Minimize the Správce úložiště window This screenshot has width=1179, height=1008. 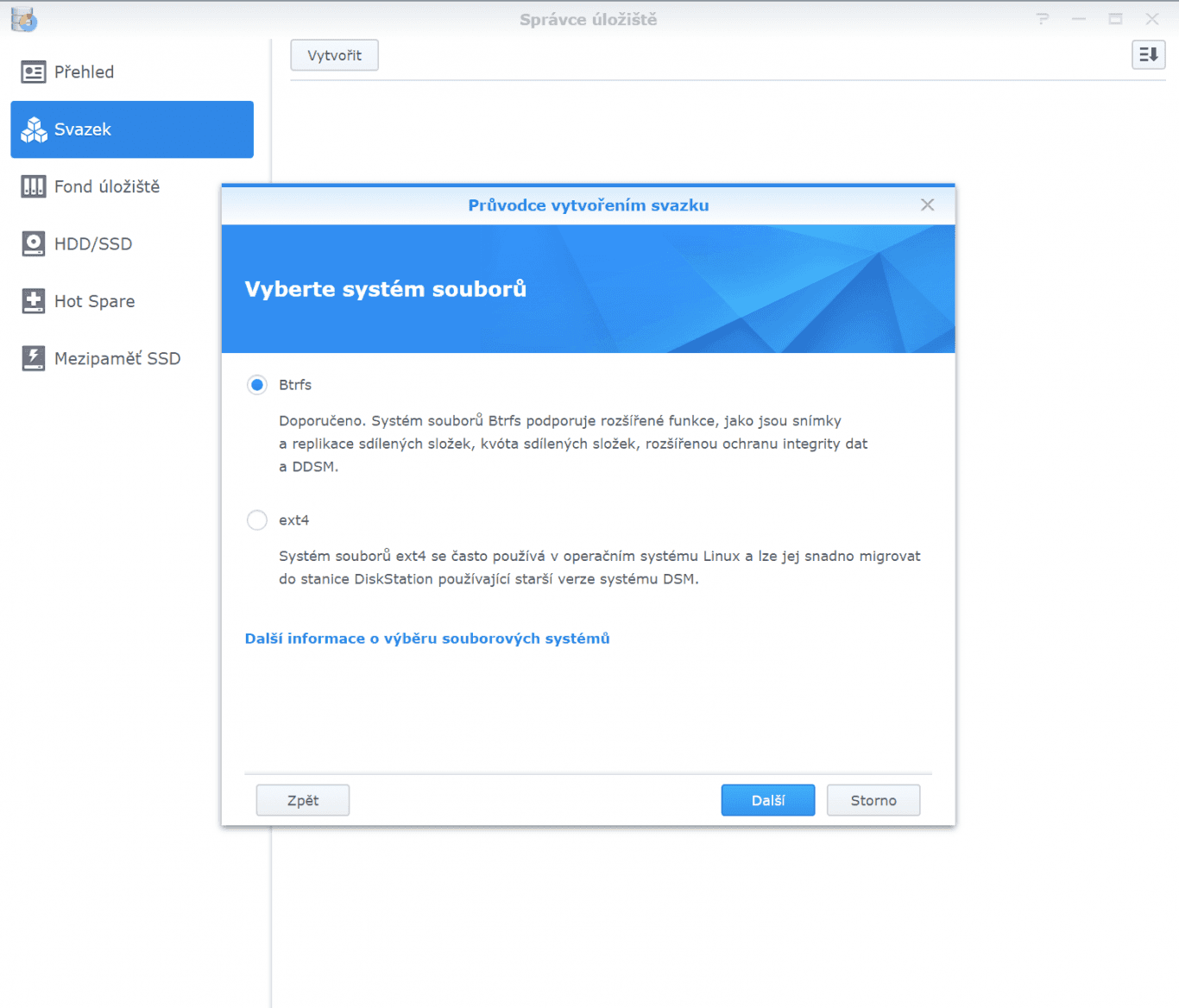click(x=1079, y=19)
